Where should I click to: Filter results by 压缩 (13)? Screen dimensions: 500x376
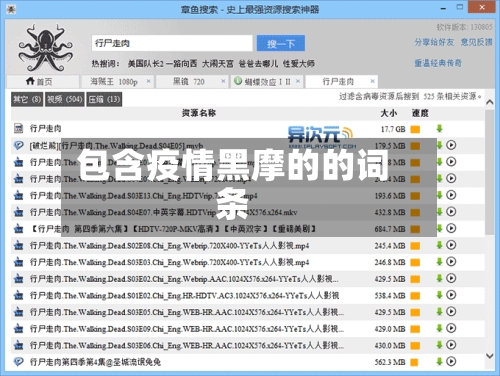tap(104, 99)
